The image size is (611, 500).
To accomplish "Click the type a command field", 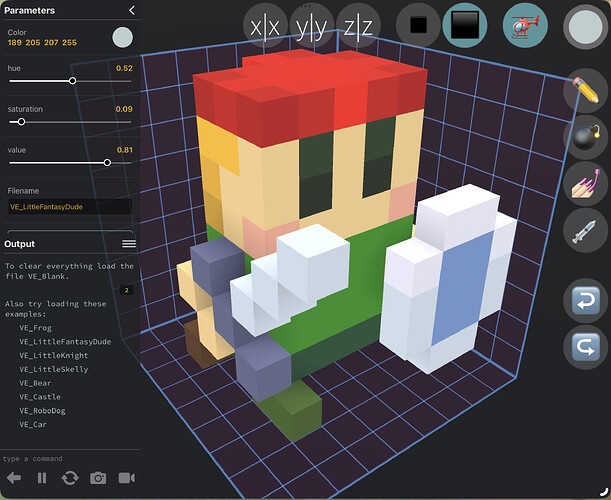I will tap(70, 459).
